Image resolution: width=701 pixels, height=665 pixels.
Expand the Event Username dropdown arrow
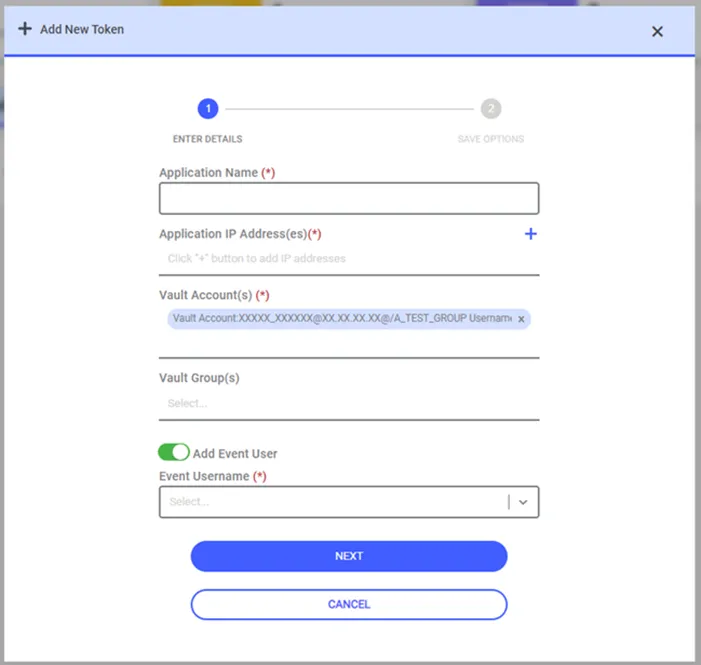point(523,502)
